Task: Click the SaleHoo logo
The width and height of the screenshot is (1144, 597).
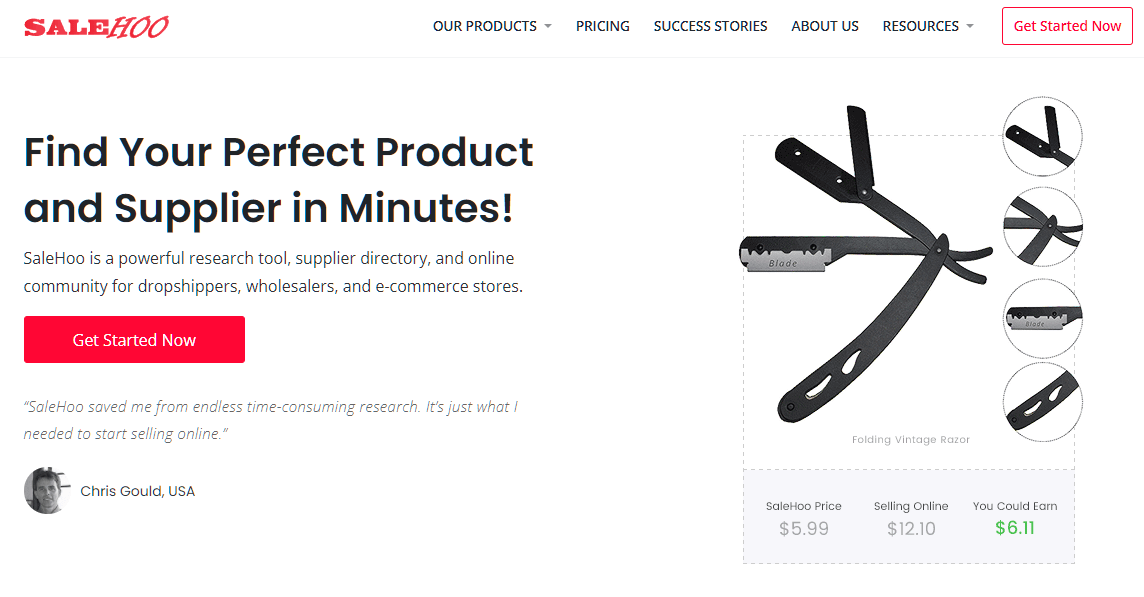Action: tap(96, 25)
